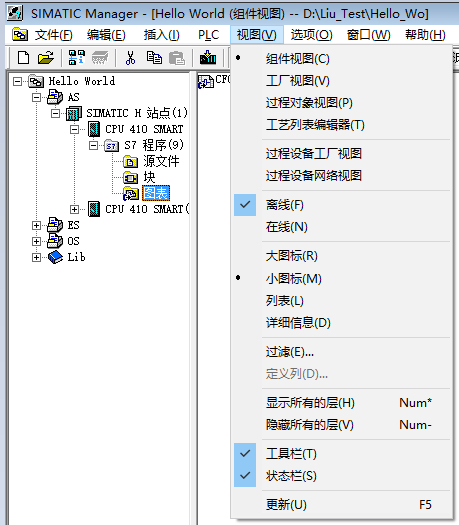The width and height of the screenshot is (459, 525).
Task: Click the second CPU 410 SMART icon
Action: tap(94, 209)
